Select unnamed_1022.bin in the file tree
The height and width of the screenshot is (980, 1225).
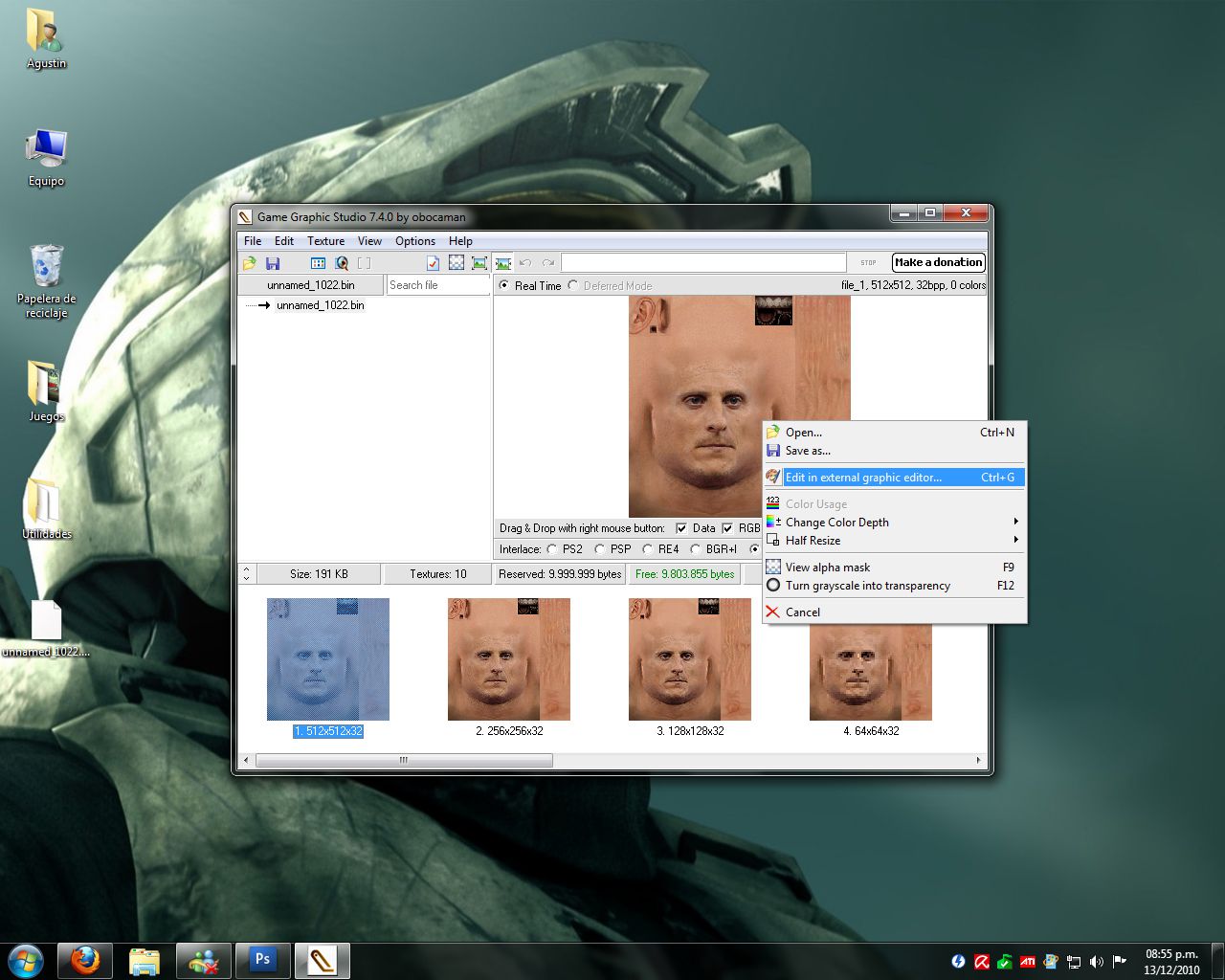pyautogui.click(x=320, y=305)
